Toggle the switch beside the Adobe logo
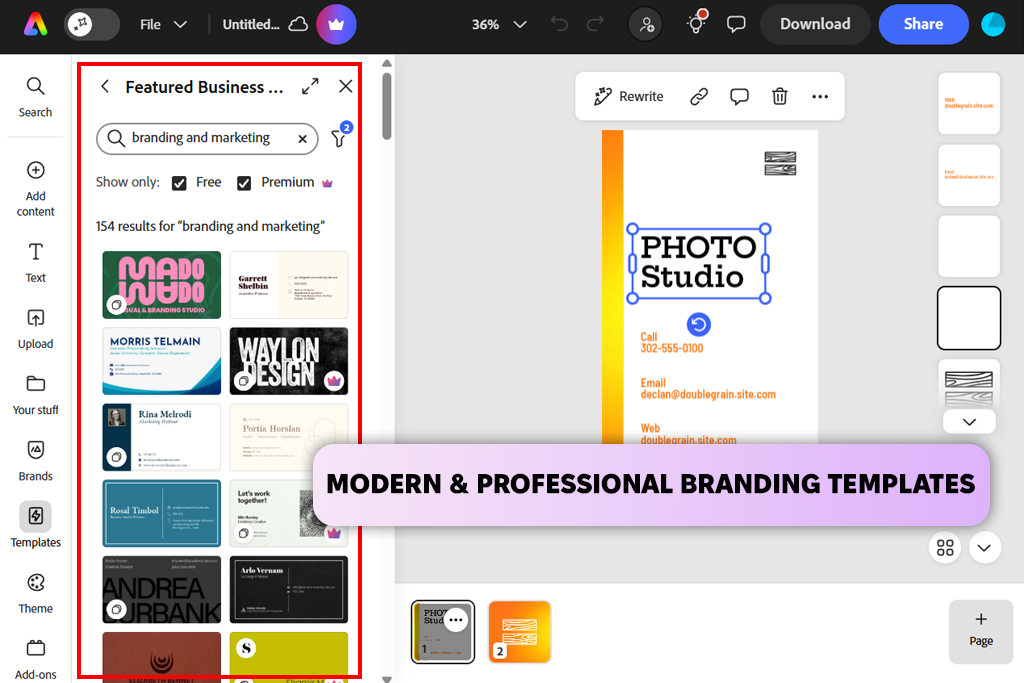The image size is (1024, 683). click(92, 24)
